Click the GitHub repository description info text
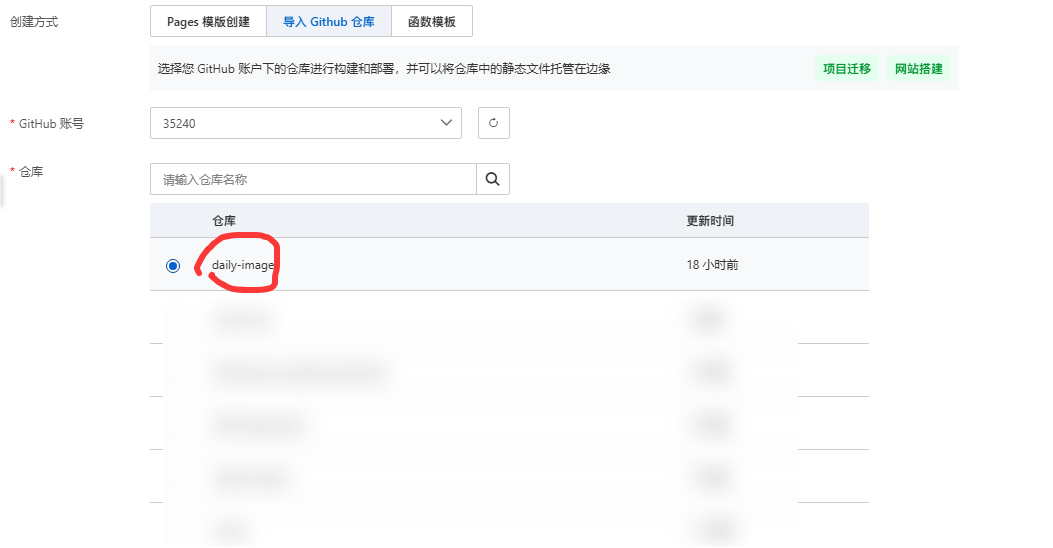Screen dimensions: 1053x548 (x=384, y=69)
